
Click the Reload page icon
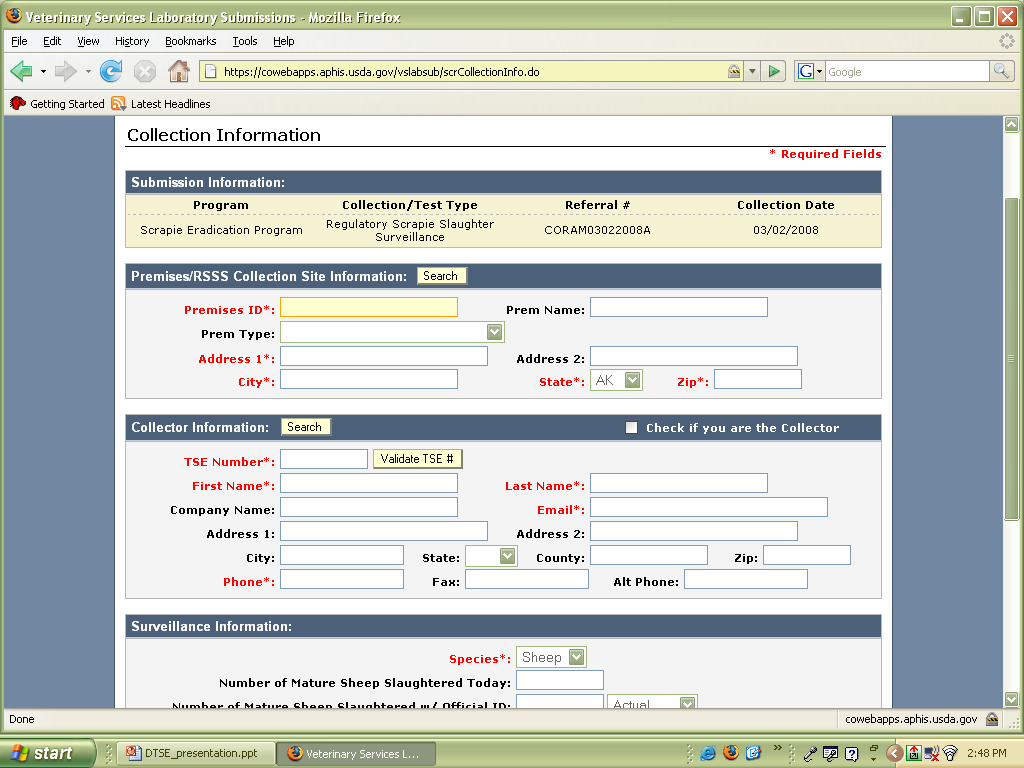click(x=111, y=71)
